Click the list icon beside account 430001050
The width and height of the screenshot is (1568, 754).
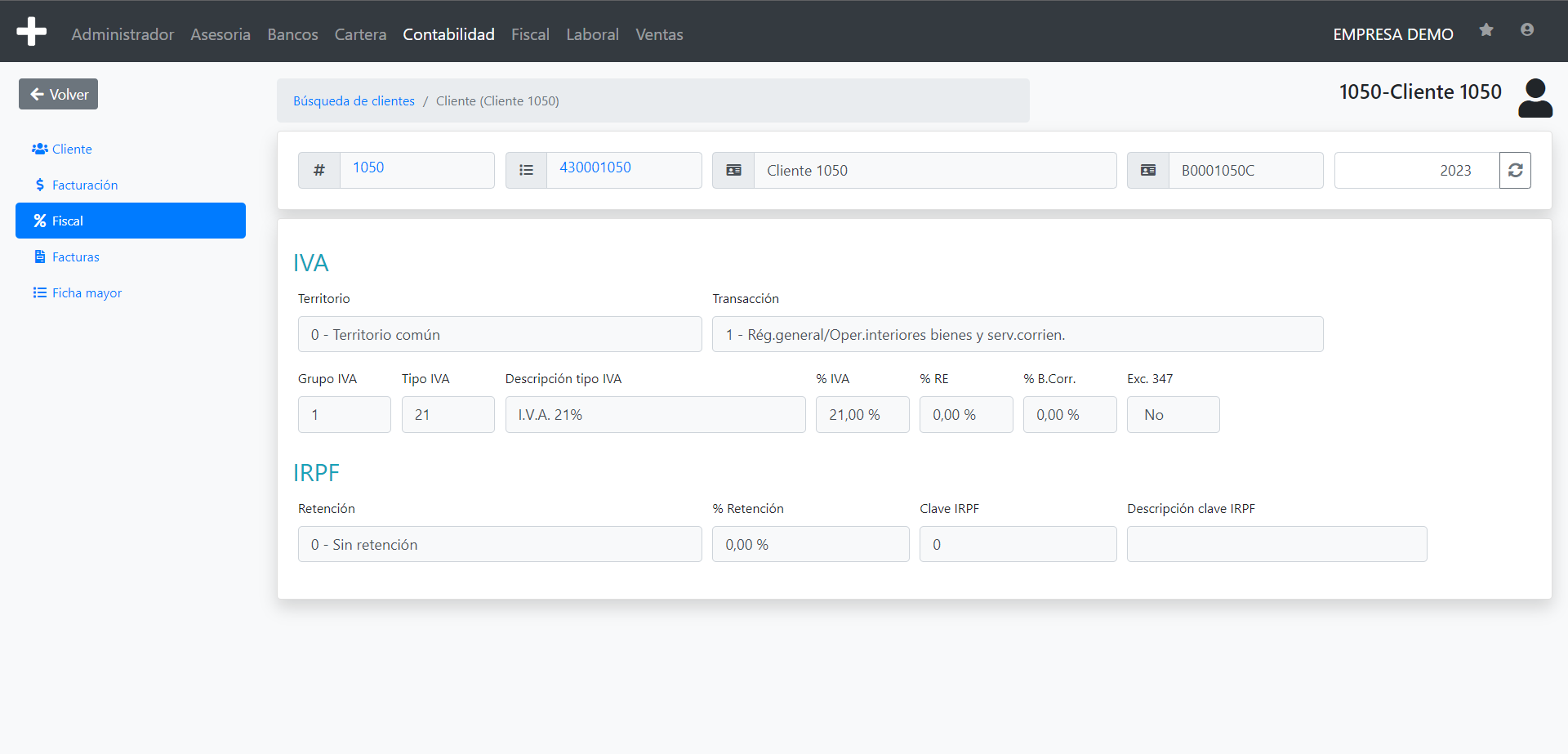[x=526, y=170]
